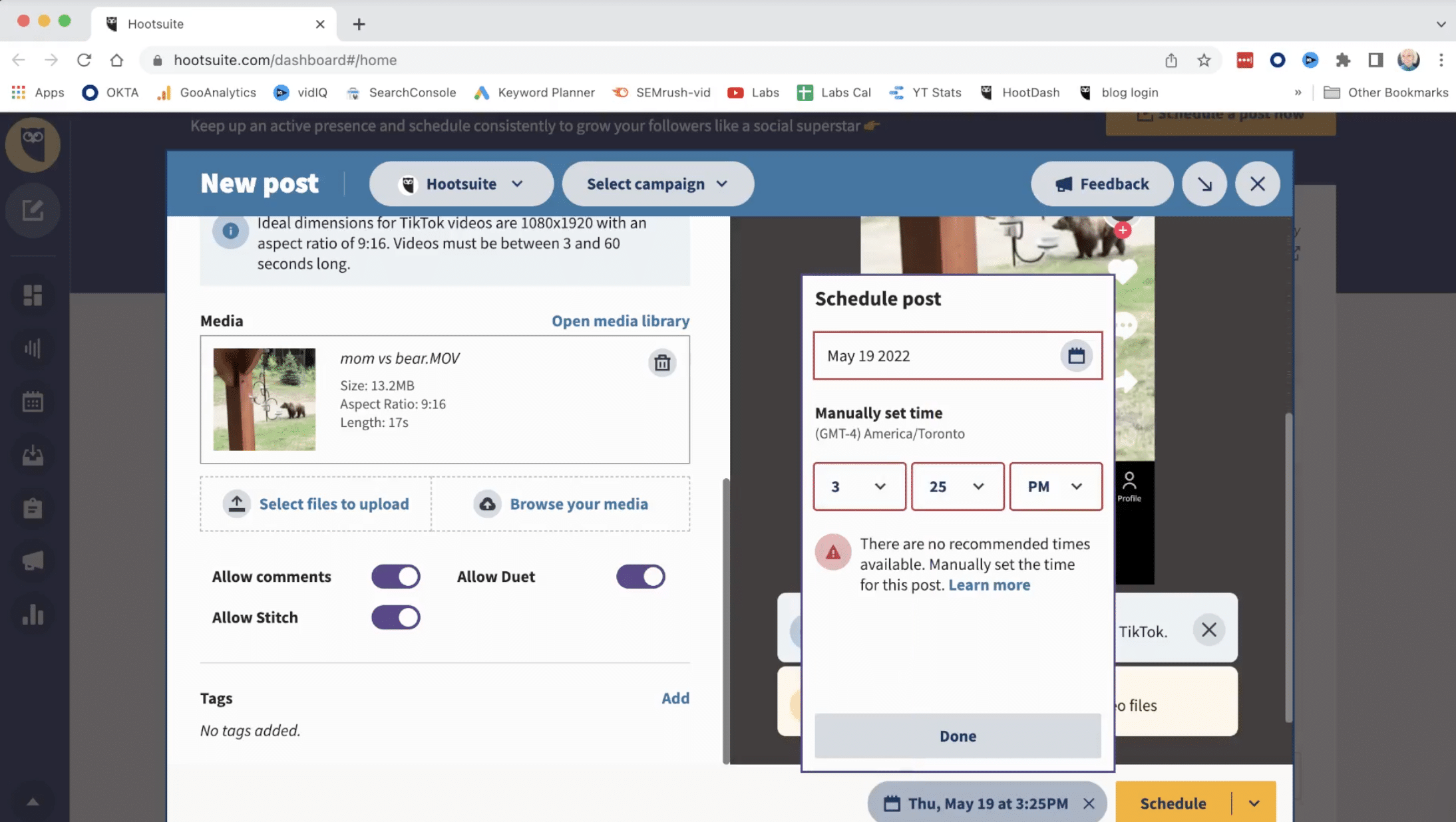Viewport: 1456px width, 822px height.
Task: Click the Feedback button icon
Action: tap(1062, 184)
